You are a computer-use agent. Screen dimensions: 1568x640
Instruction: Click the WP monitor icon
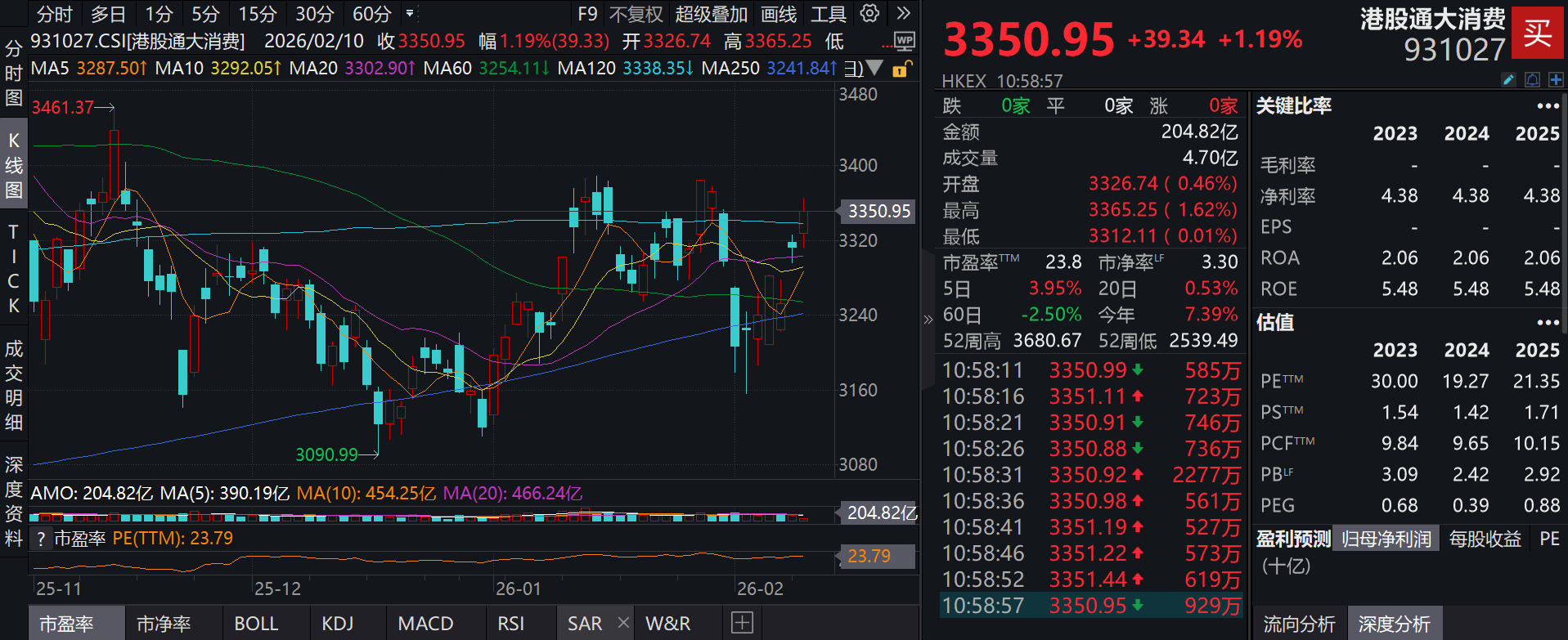(x=904, y=41)
